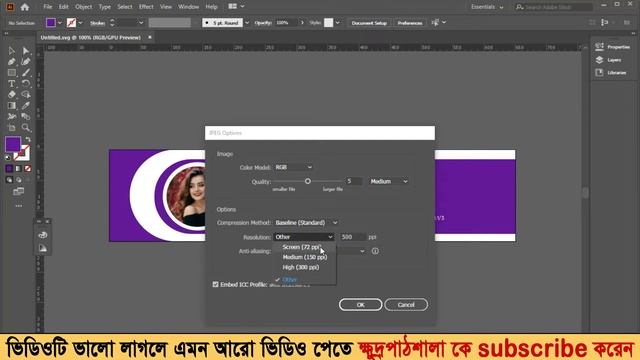
Task: Open the Compression Method dropdown
Action: 306,223
